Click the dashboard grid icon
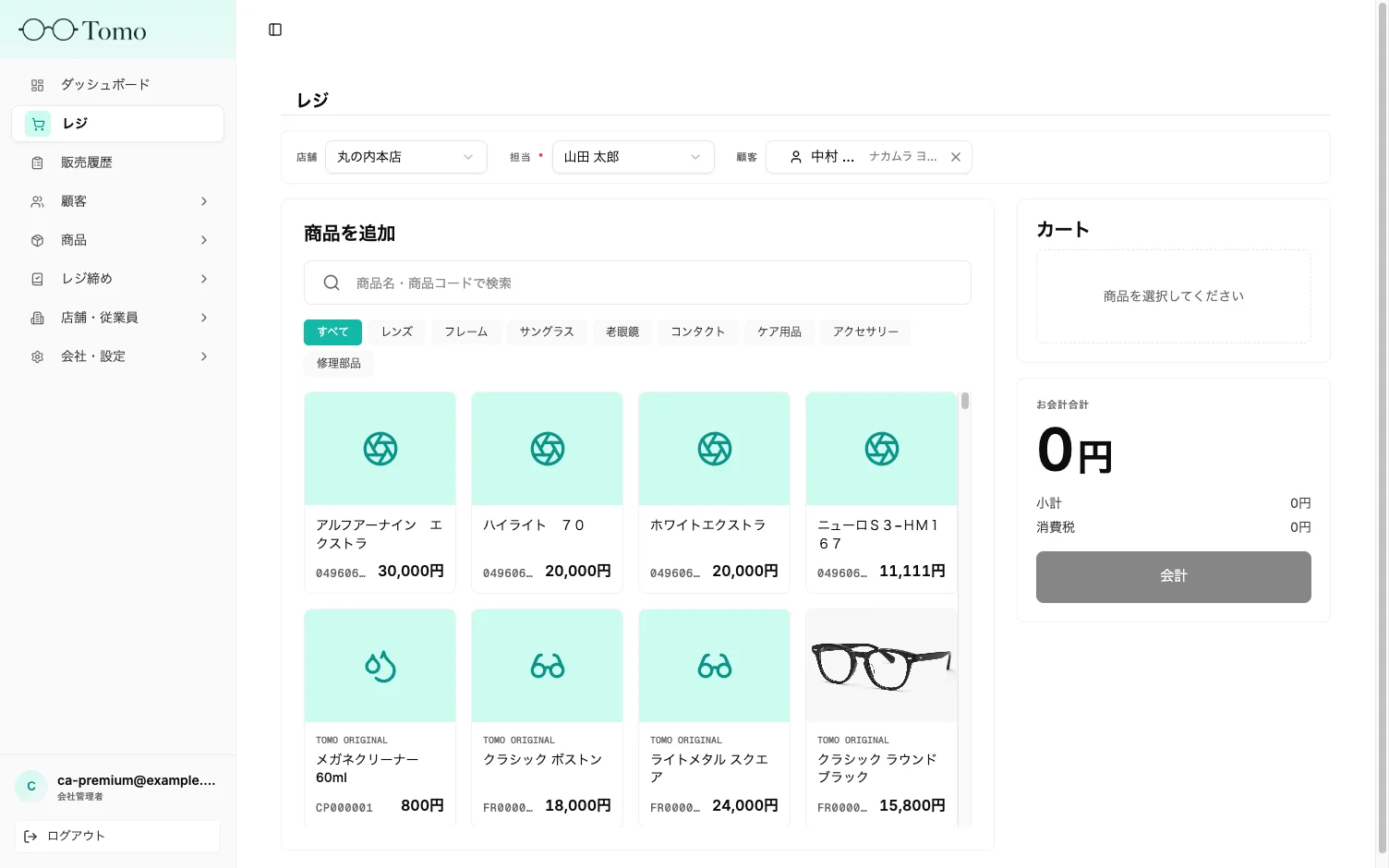 38,85
